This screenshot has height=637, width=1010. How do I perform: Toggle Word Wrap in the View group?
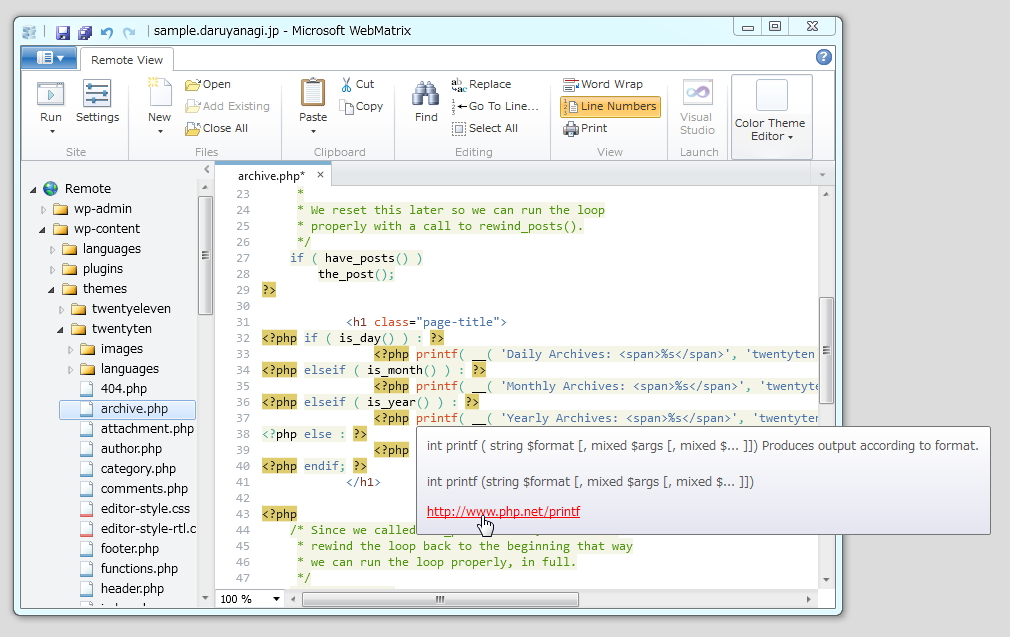[602, 85]
